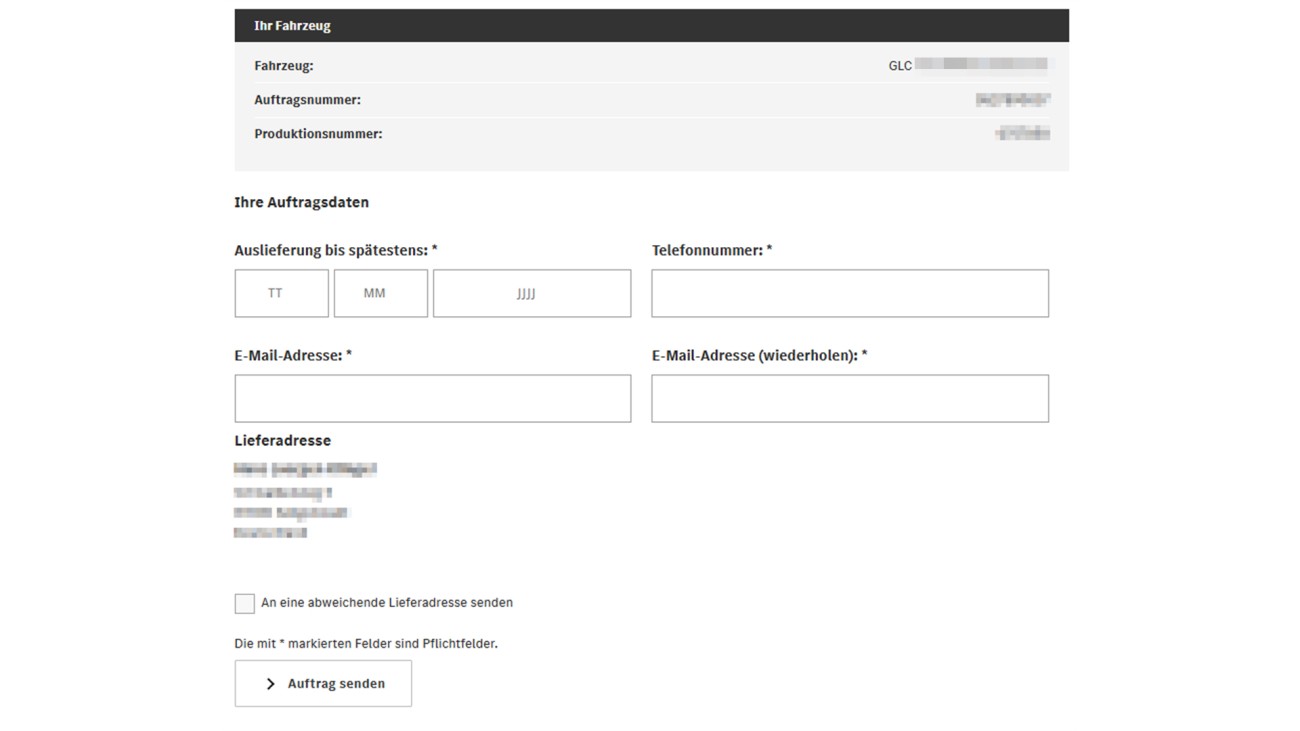
Task: Click 'An eine abweichende Lieferadresse senden' text
Action: (x=387, y=603)
